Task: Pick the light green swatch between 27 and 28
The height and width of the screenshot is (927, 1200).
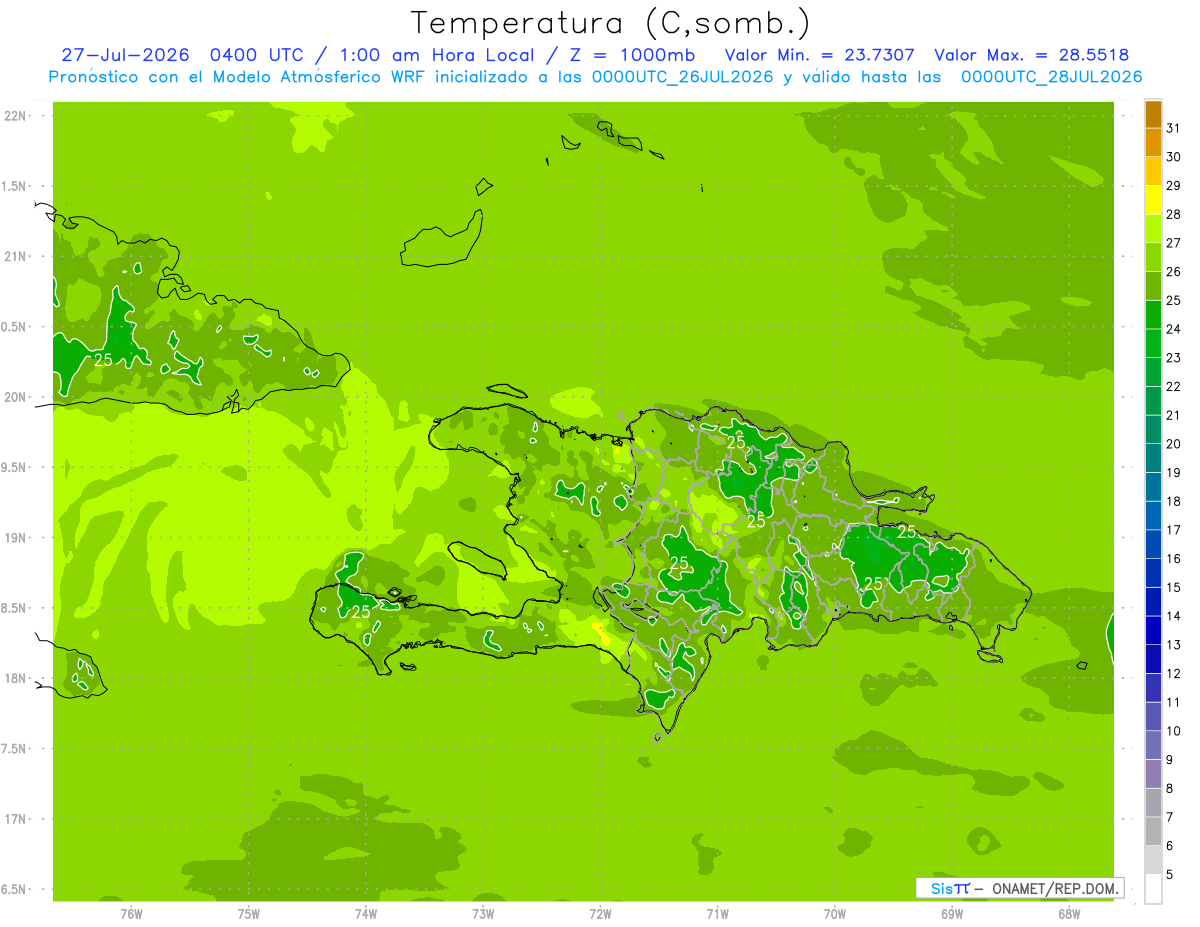Action: [1153, 229]
